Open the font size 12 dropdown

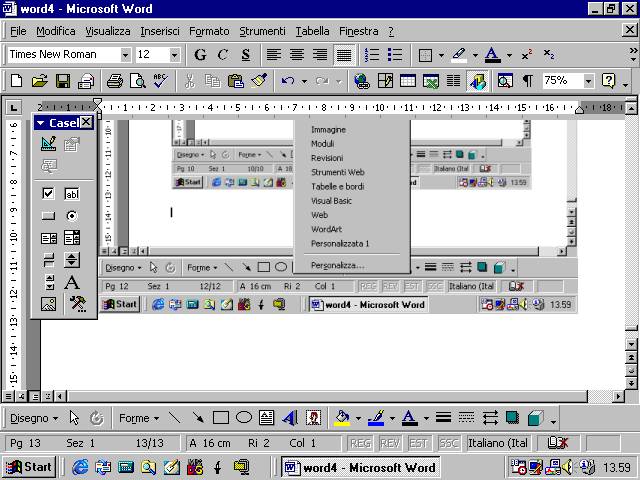174,55
